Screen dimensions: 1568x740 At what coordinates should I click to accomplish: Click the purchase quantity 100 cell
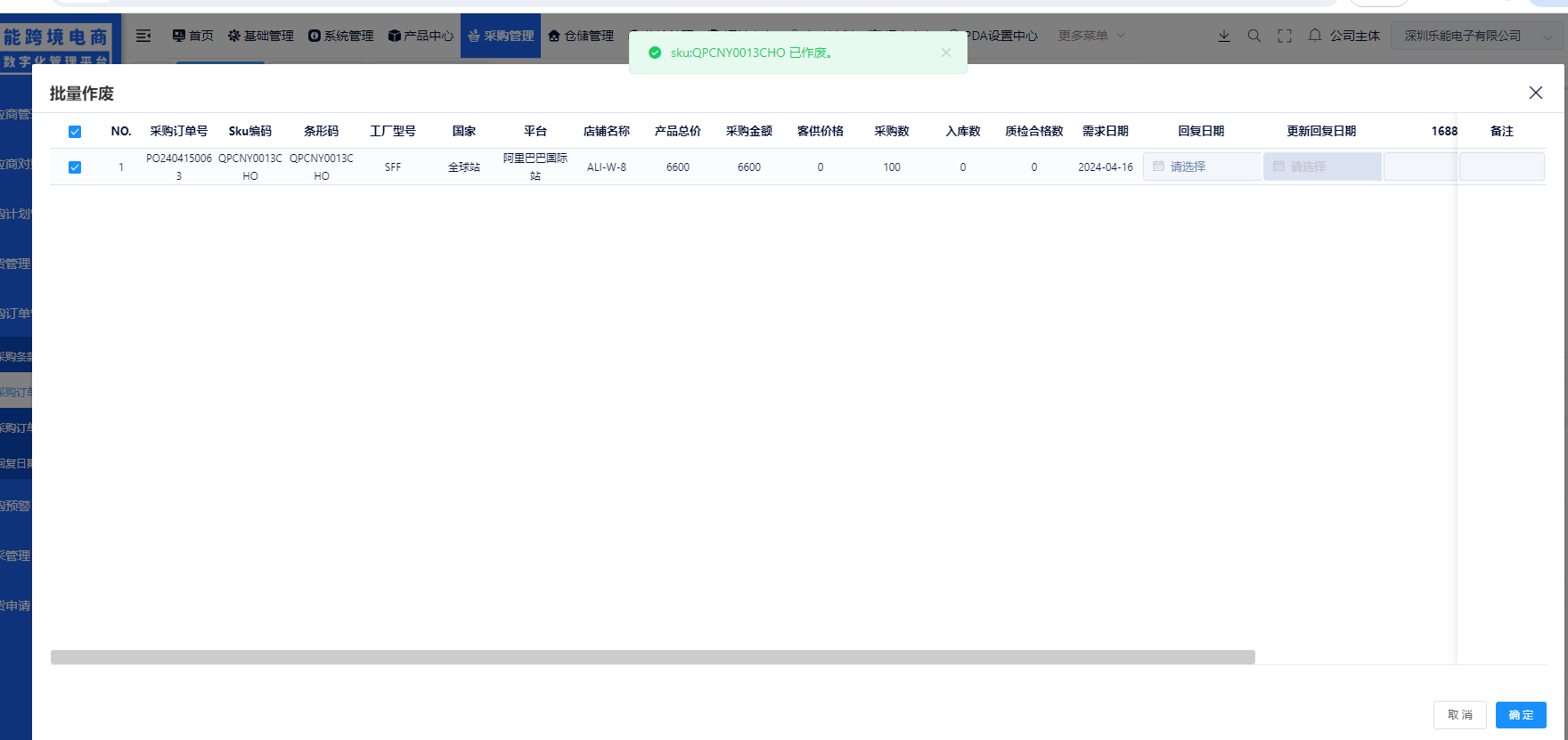point(892,167)
